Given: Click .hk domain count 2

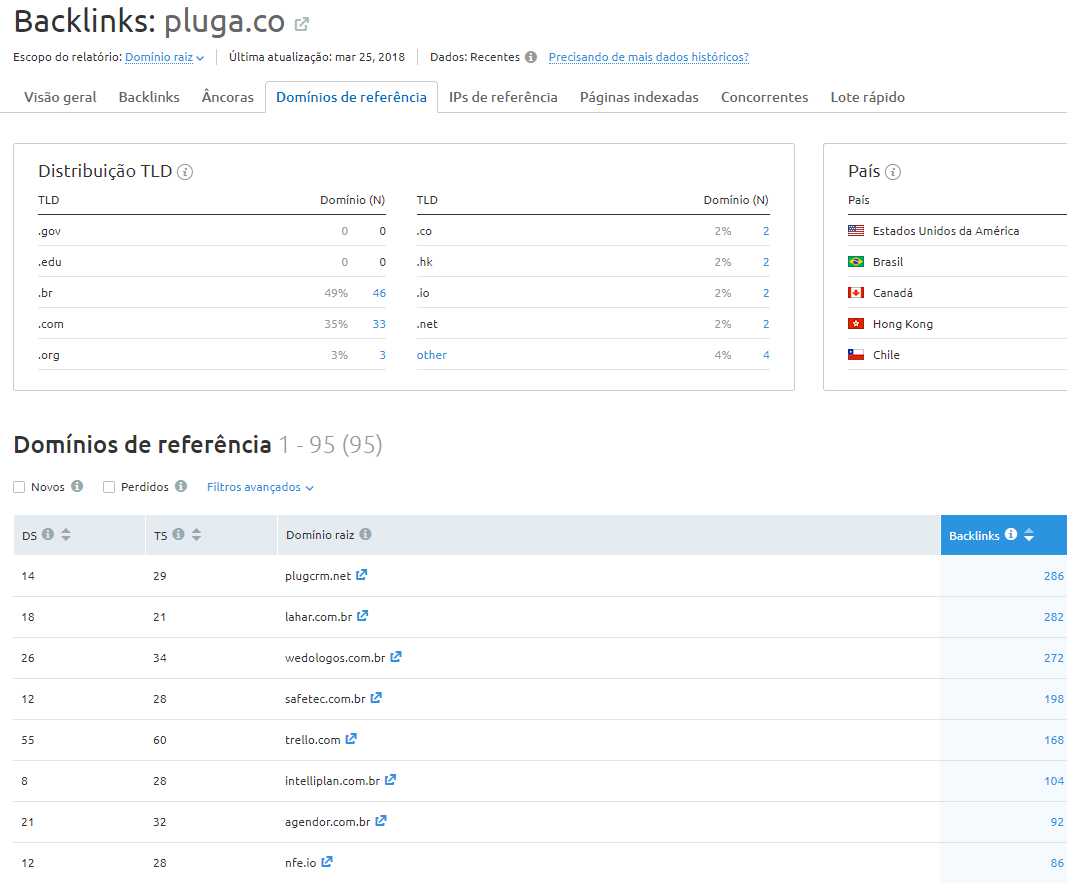Looking at the screenshot, I should click(x=766, y=263).
